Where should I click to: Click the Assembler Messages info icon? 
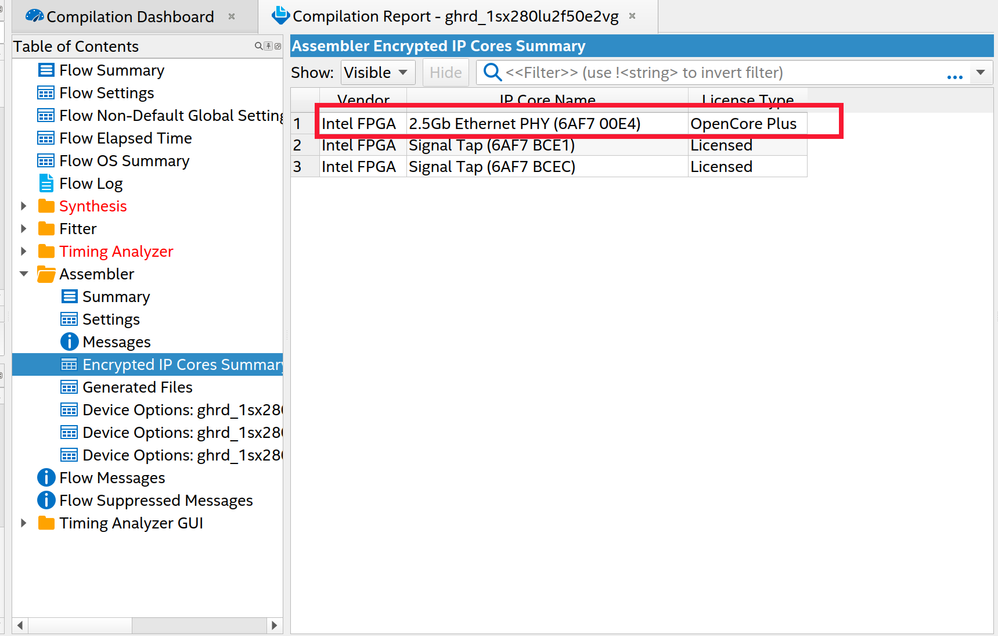69,342
